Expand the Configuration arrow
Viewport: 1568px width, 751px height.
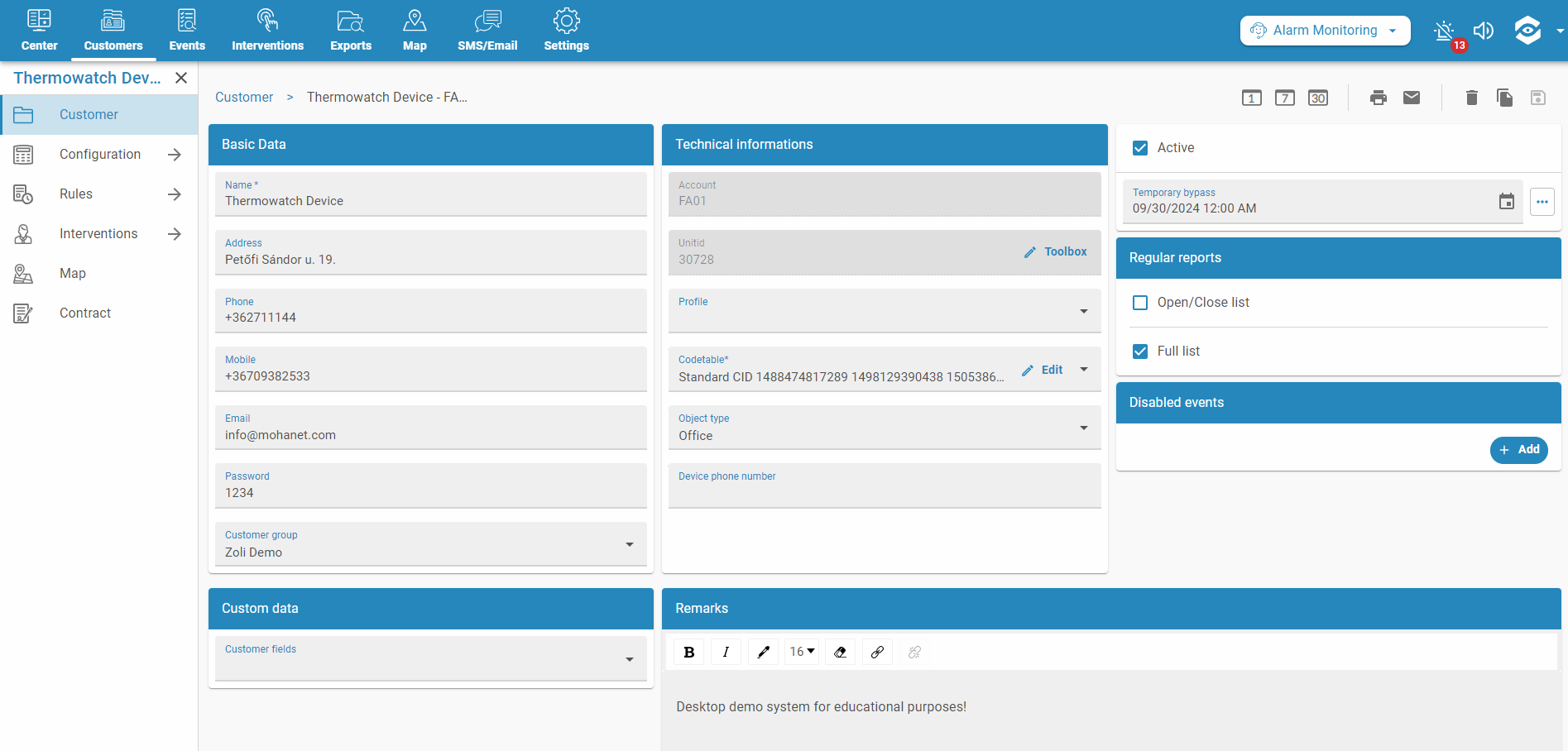pos(175,155)
